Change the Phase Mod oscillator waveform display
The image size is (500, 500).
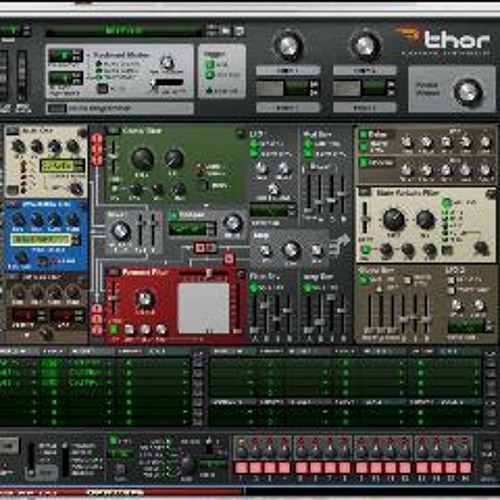pyautogui.click(x=41, y=240)
